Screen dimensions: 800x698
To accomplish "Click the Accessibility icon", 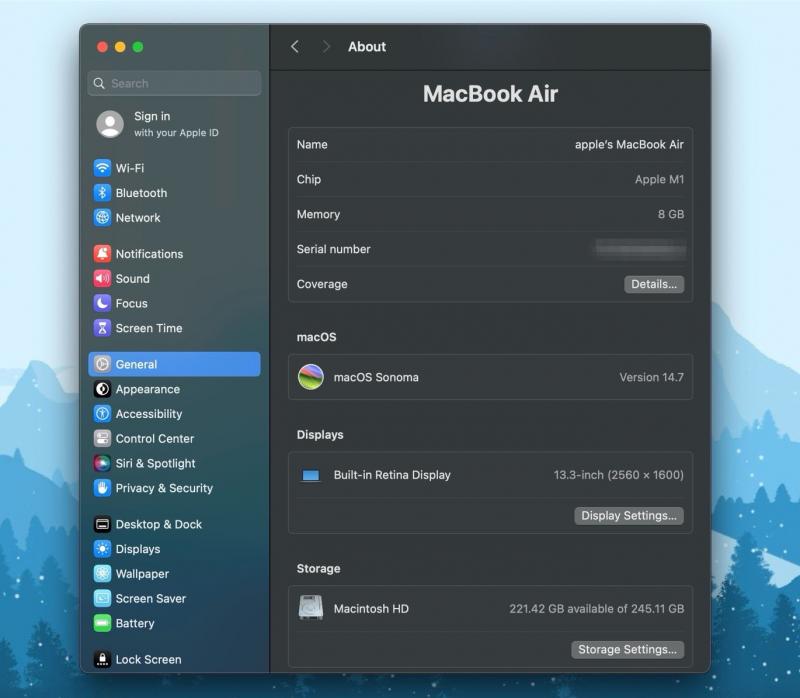I will [x=103, y=414].
